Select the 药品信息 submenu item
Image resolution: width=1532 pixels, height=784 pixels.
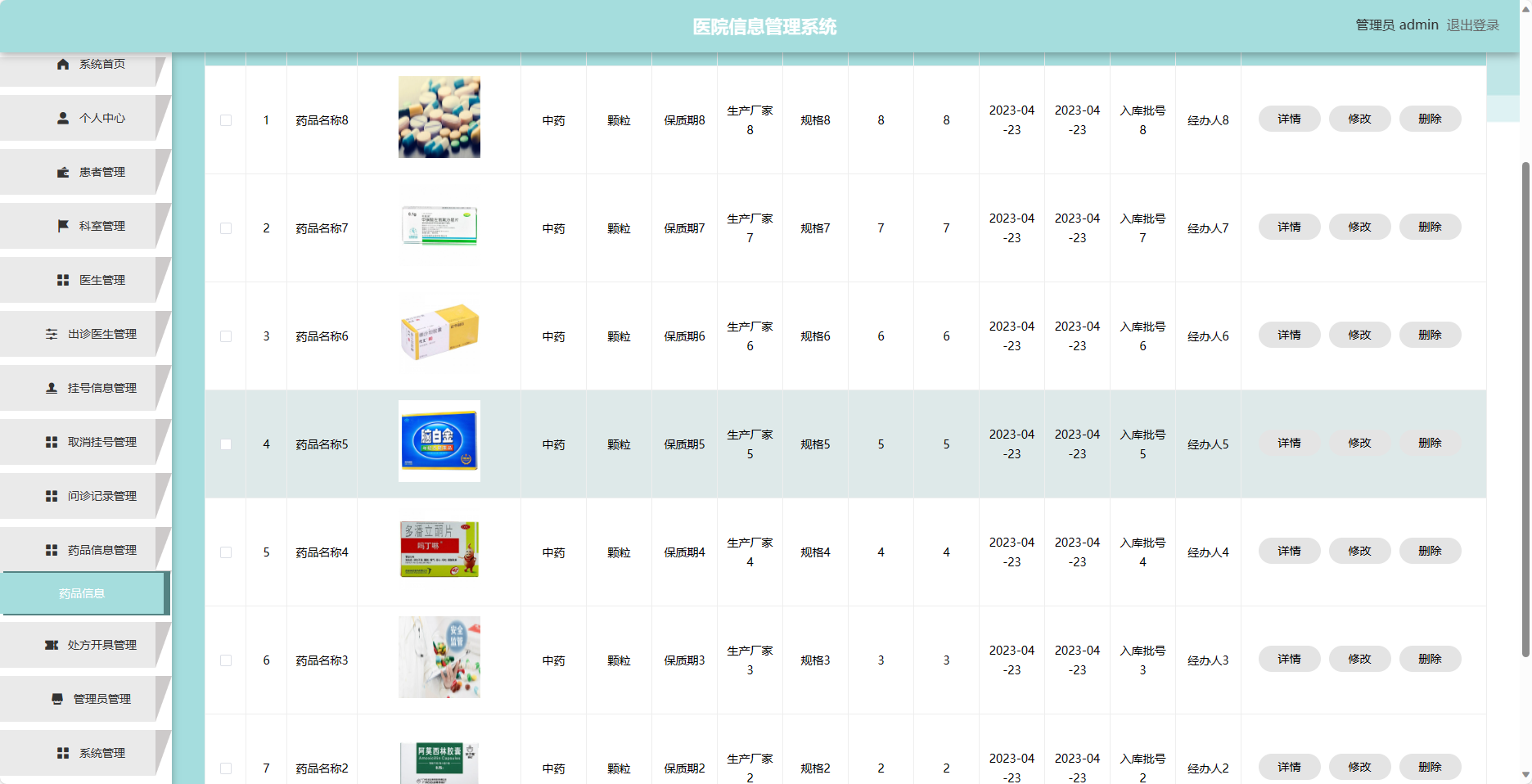pos(85,593)
